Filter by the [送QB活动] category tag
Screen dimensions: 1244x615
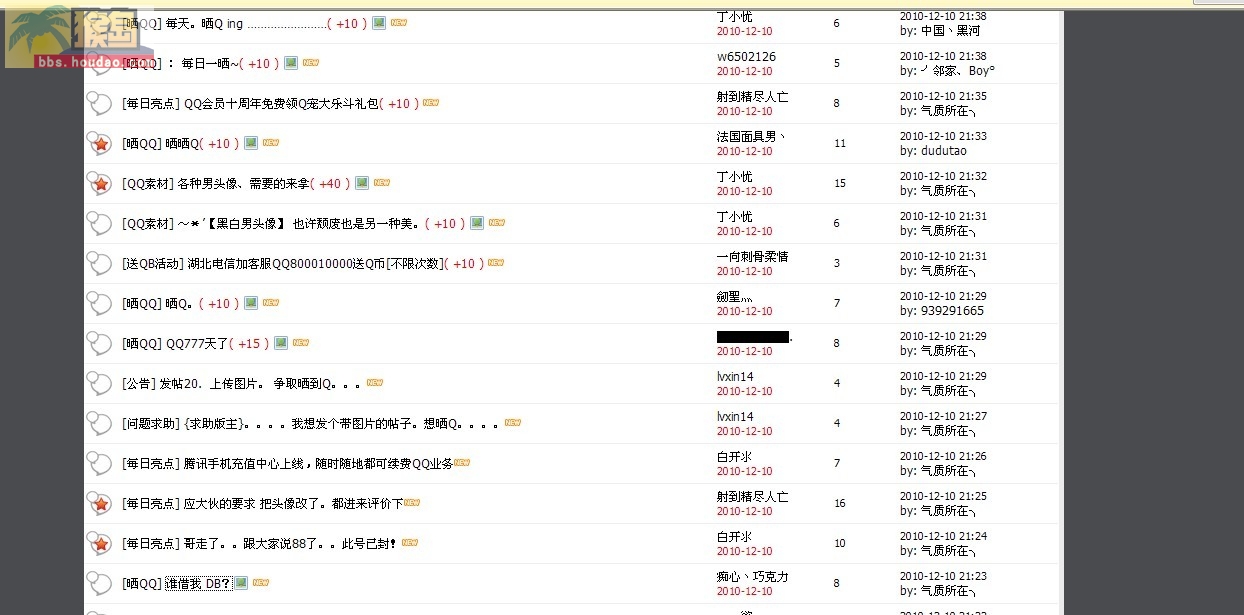152,263
